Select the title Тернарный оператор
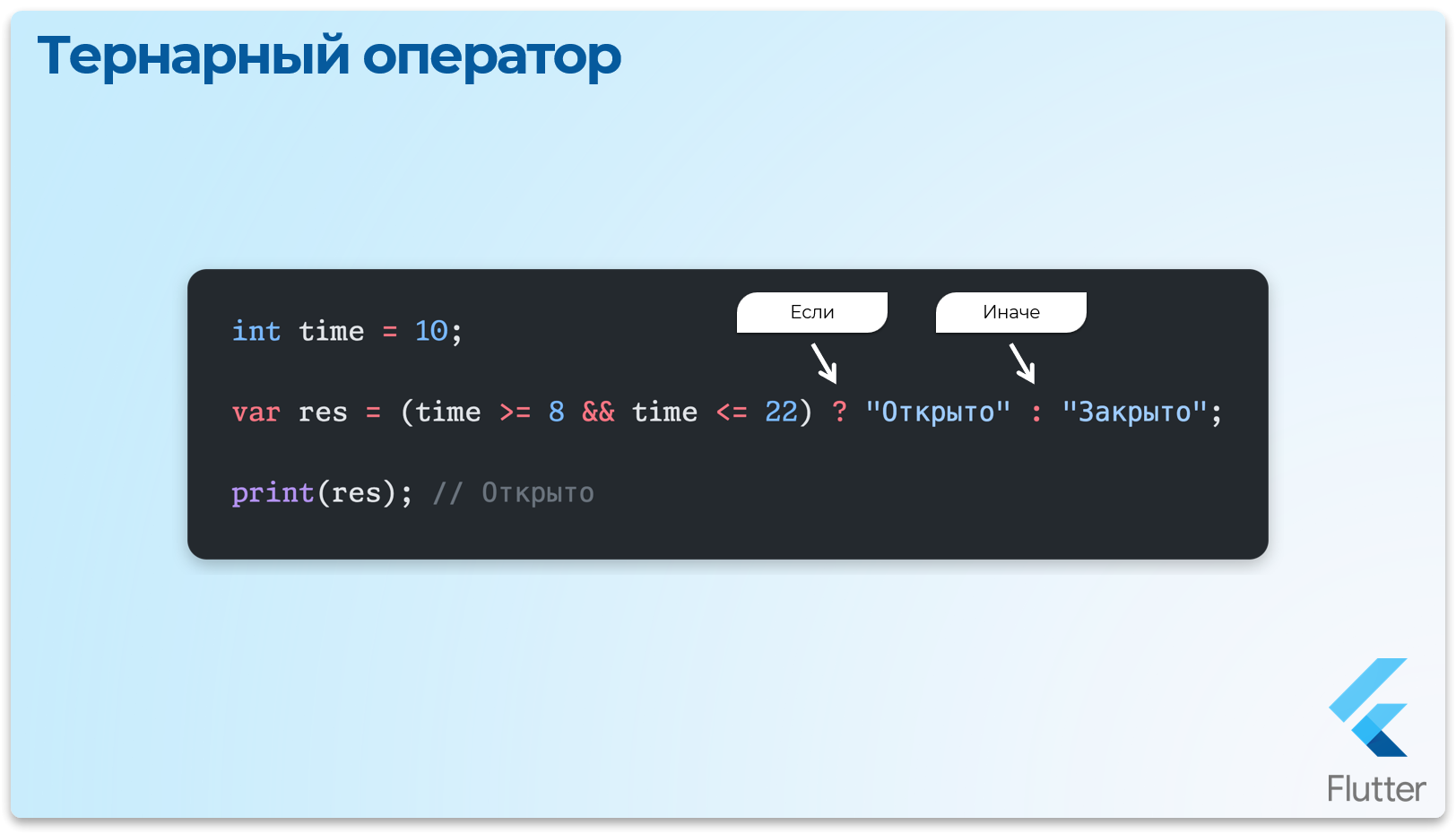 [329, 56]
